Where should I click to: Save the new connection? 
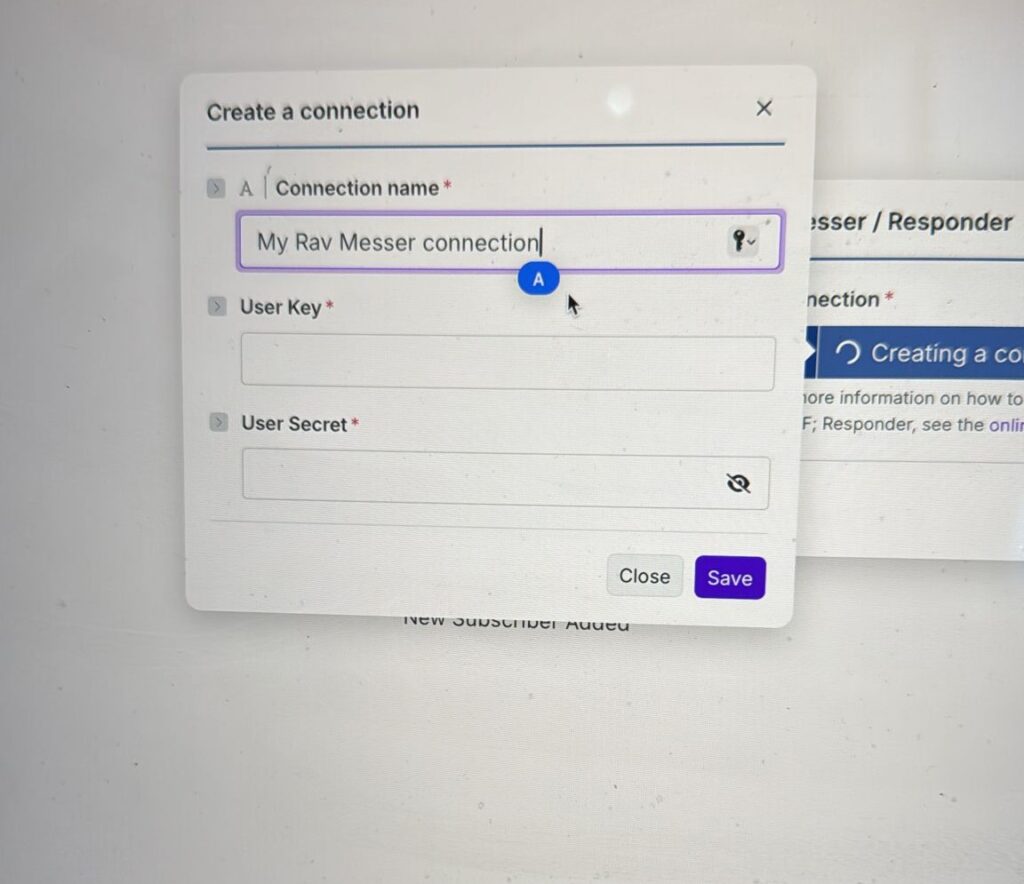click(729, 578)
